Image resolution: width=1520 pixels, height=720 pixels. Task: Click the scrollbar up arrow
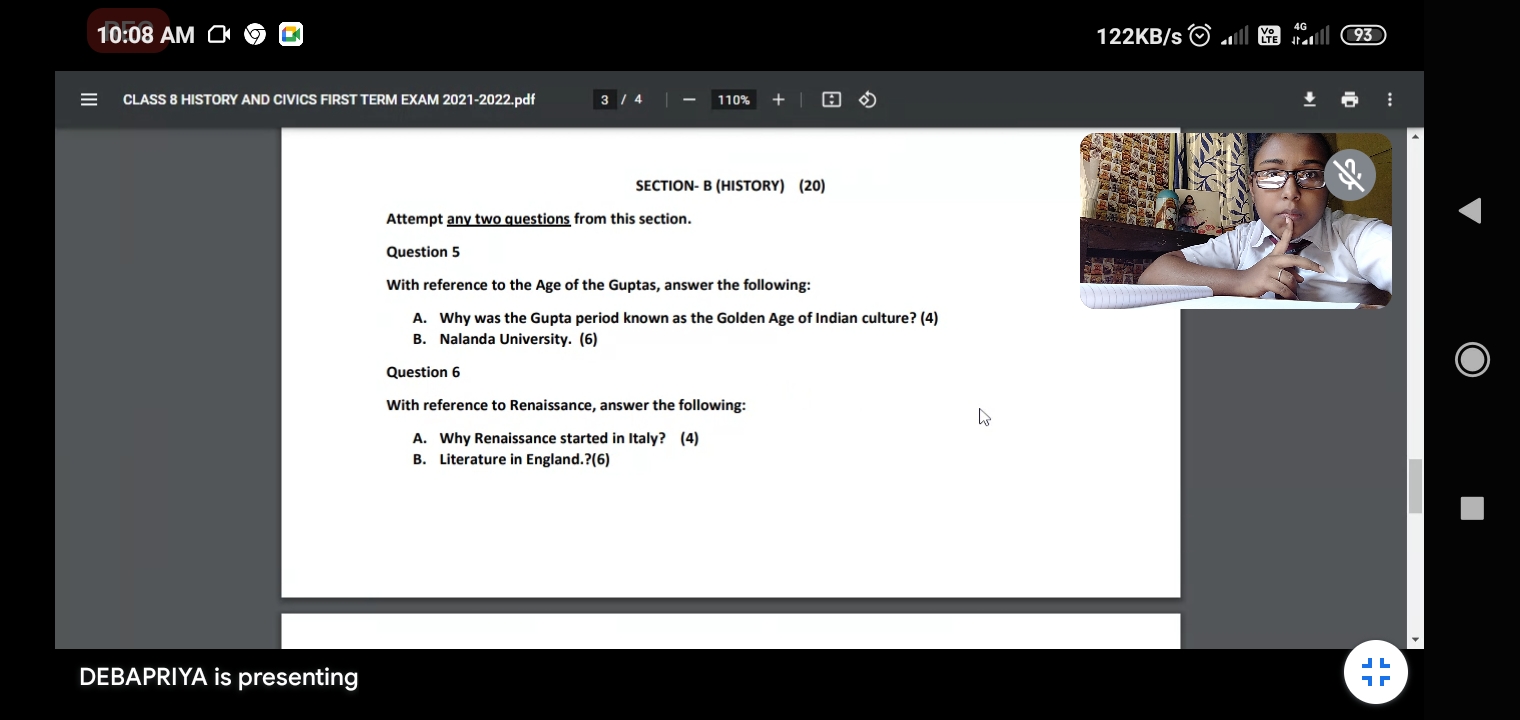coord(1415,136)
